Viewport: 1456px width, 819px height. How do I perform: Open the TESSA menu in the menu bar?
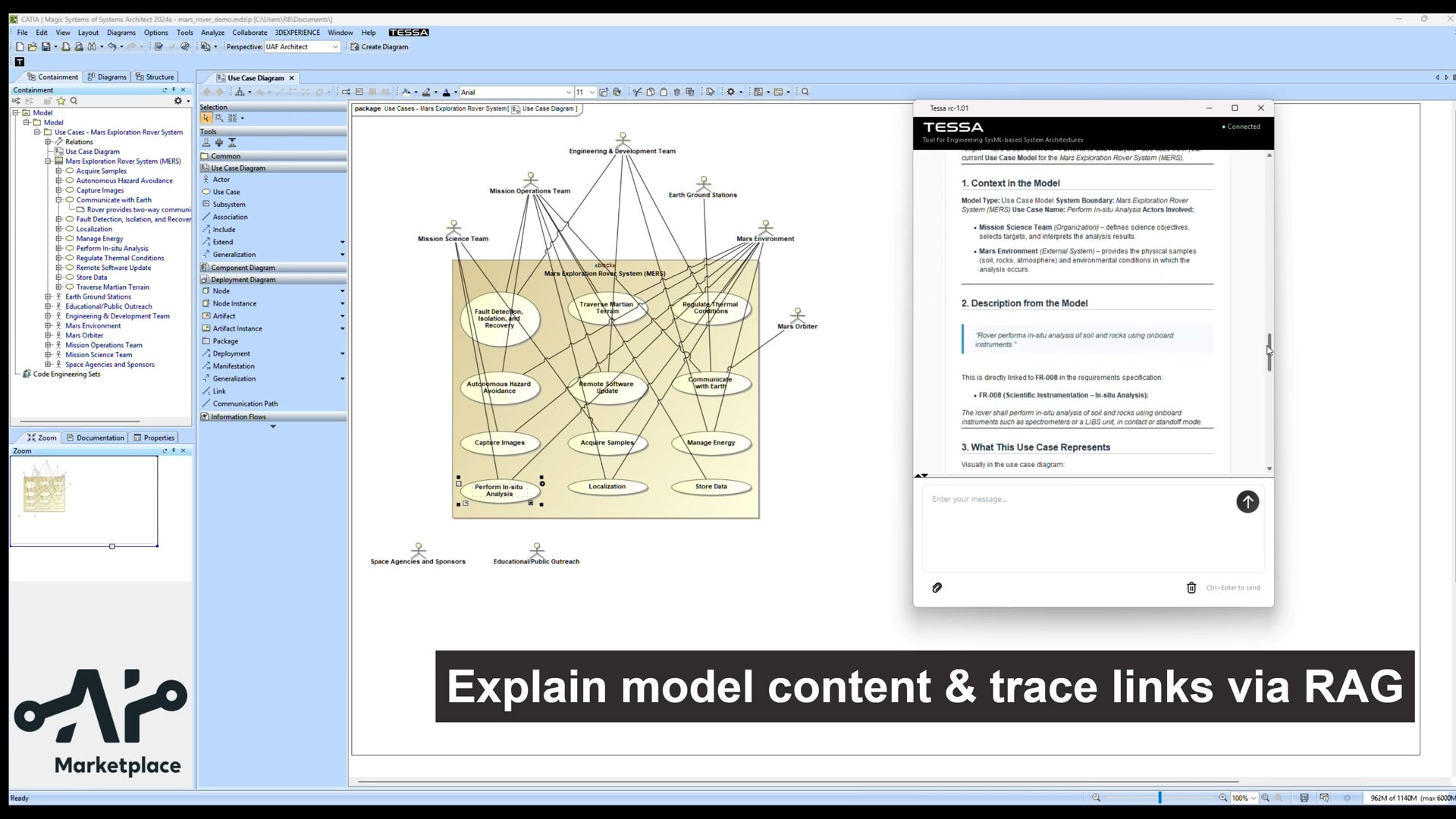coord(409,33)
